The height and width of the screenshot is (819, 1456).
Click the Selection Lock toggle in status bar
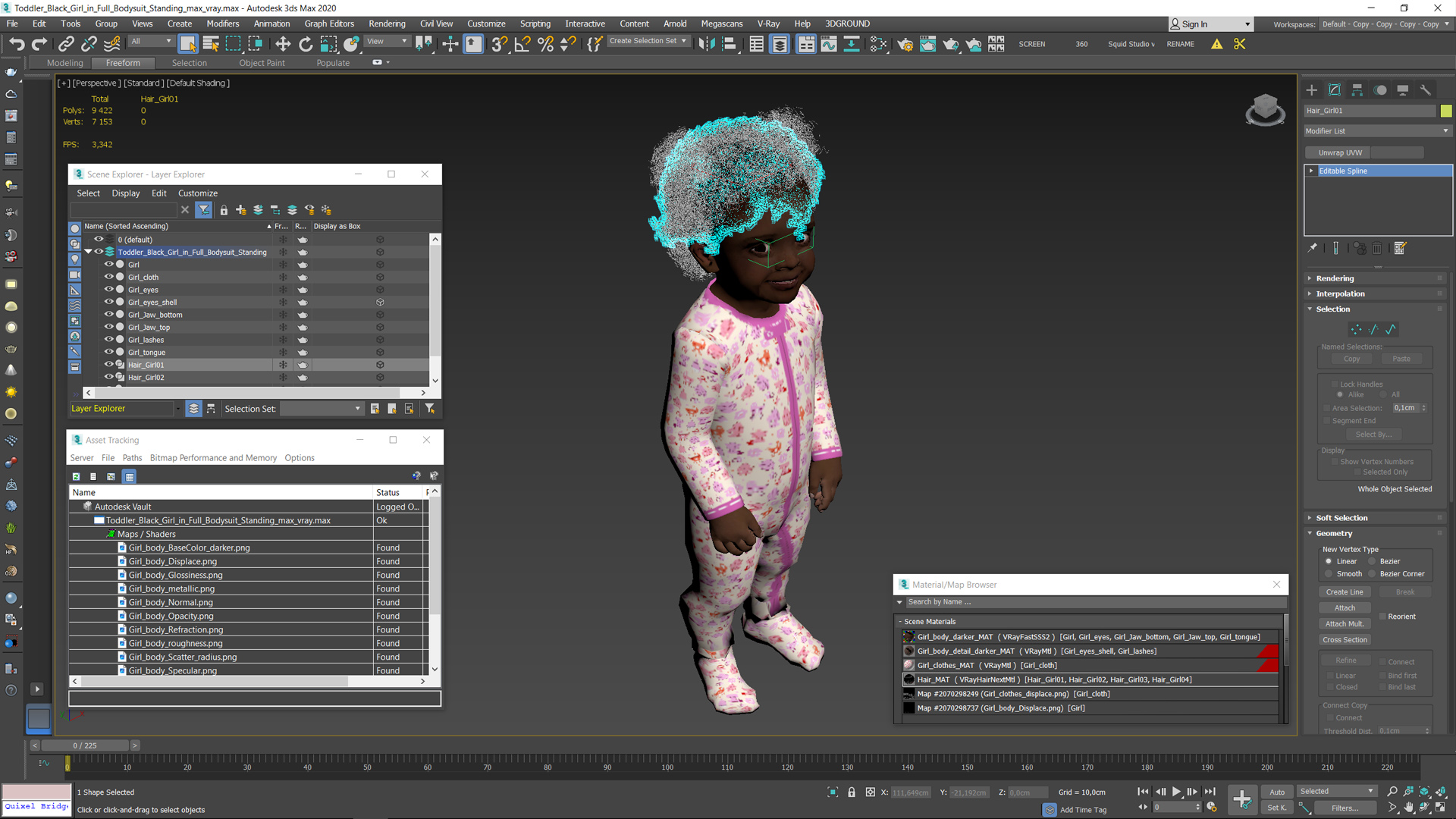coord(852,792)
